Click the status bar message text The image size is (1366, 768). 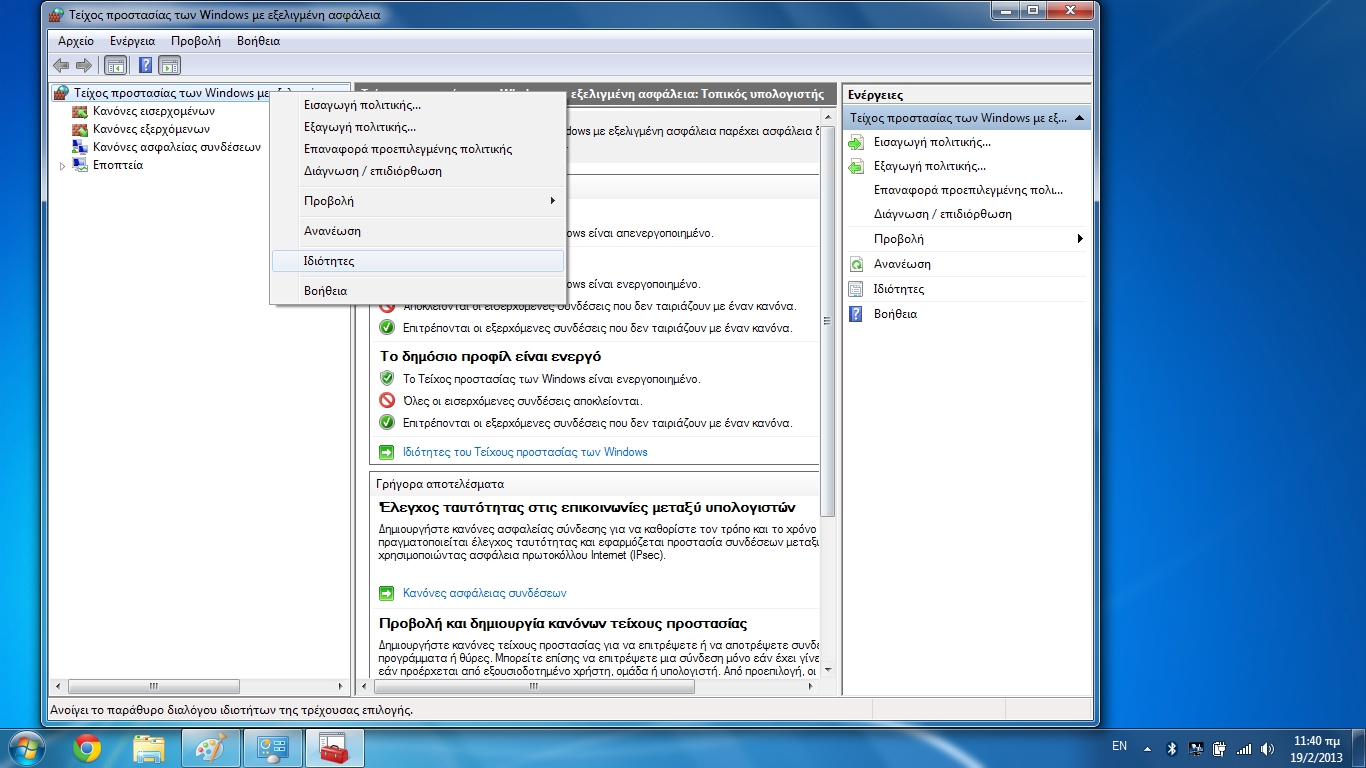(x=231, y=710)
